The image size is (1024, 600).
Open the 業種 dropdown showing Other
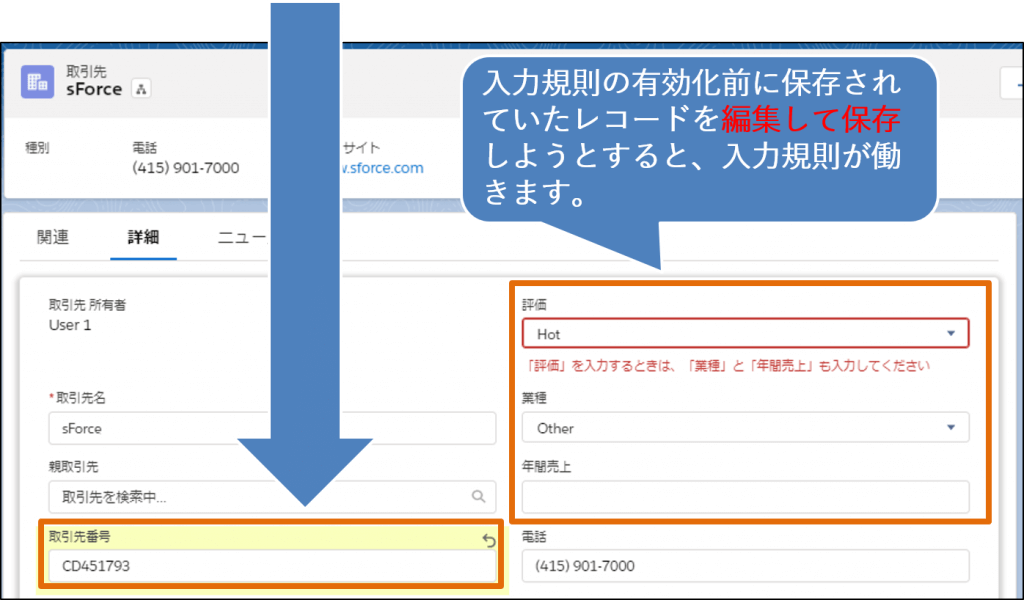point(949,428)
